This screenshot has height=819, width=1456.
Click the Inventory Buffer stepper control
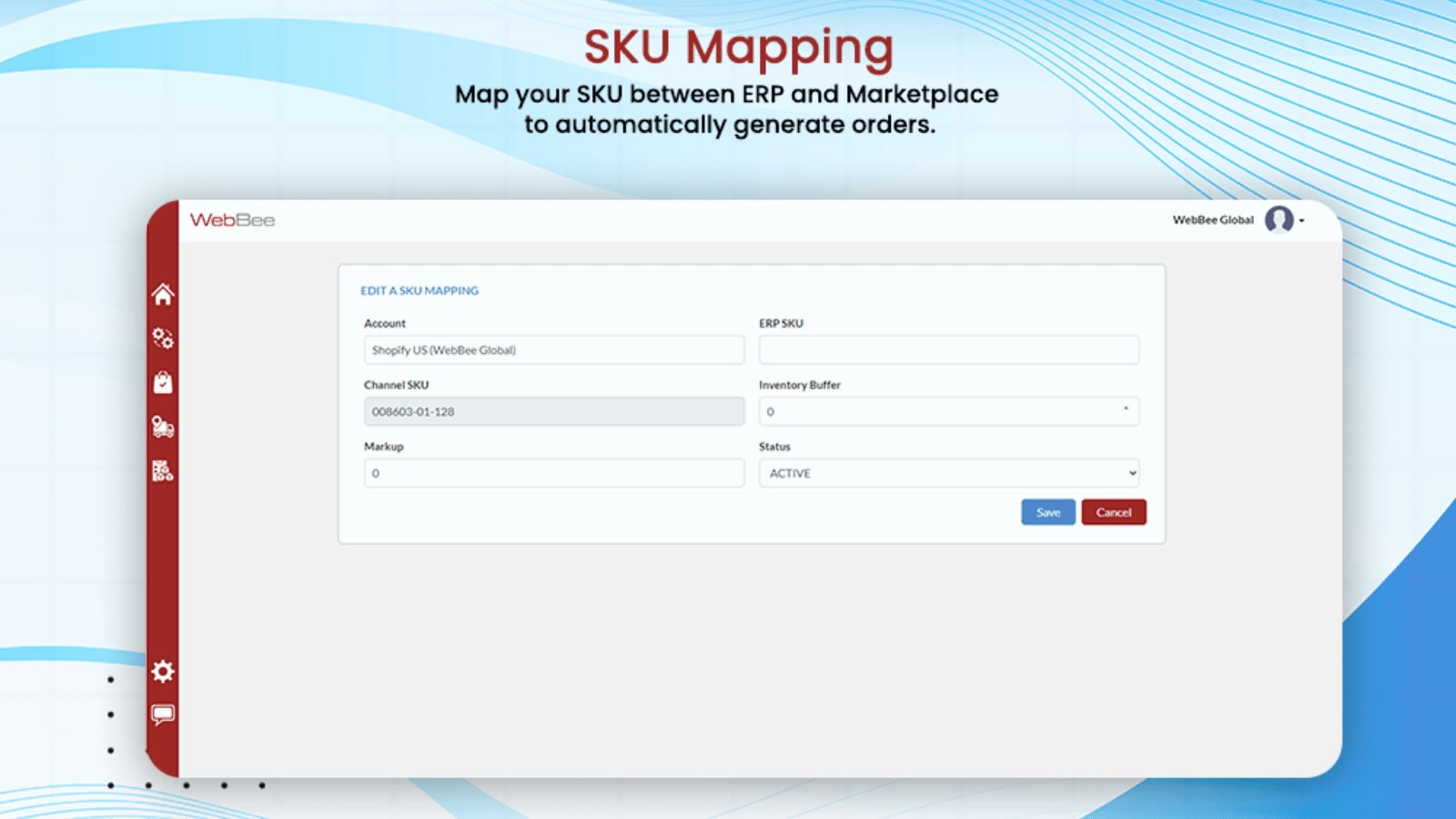1126,410
